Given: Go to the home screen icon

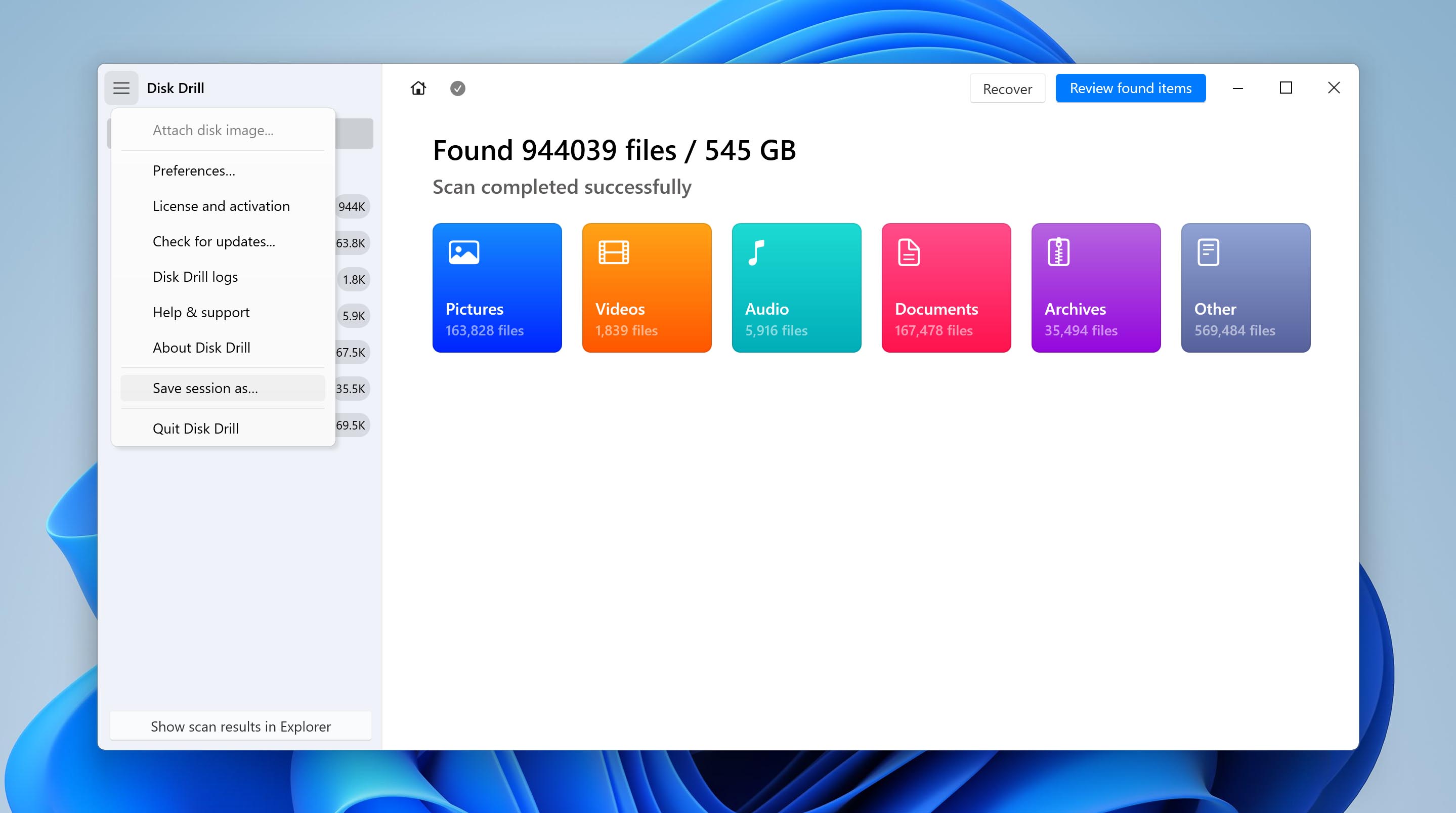Looking at the screenshot, I should point(418,88).
